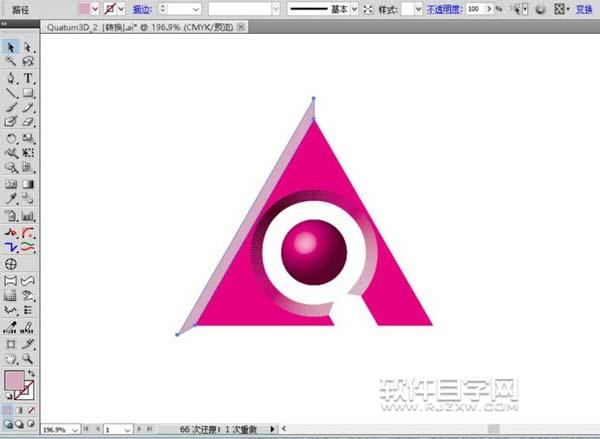This screenshot has height=439, width=600.
Task: Open the fill color dropdown in control bar
Action: coord(95,9)
